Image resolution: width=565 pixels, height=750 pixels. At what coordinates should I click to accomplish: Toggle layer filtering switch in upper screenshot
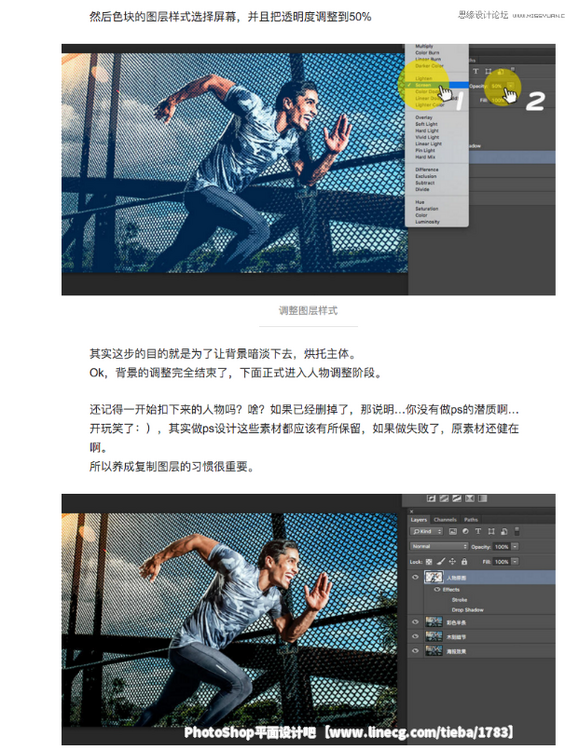coord(513,71)
